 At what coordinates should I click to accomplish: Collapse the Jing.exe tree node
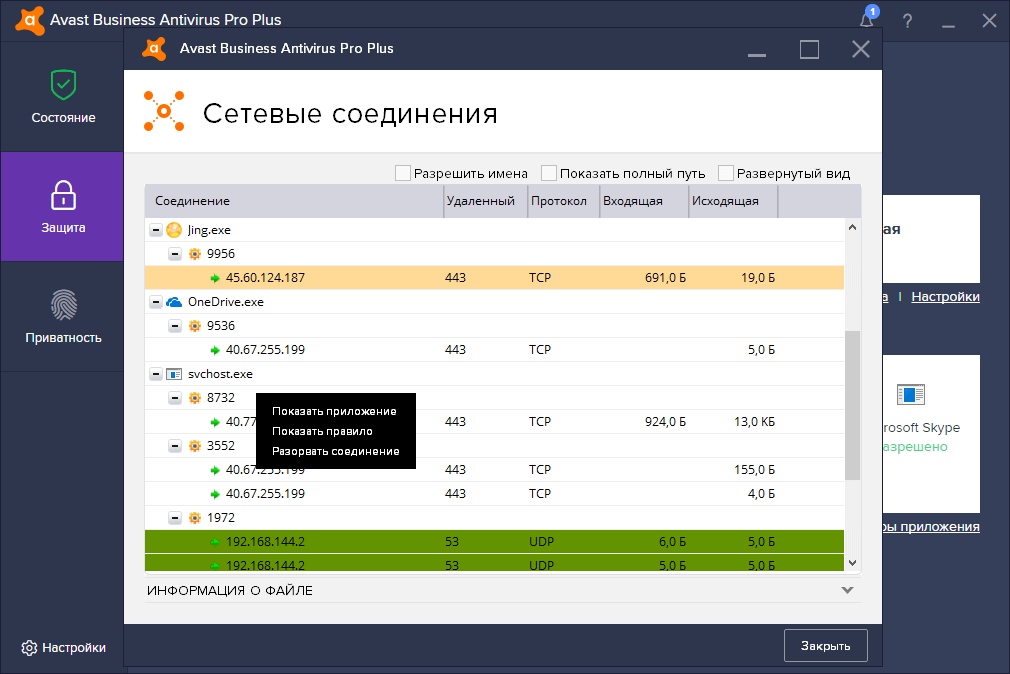pos(156,230)
